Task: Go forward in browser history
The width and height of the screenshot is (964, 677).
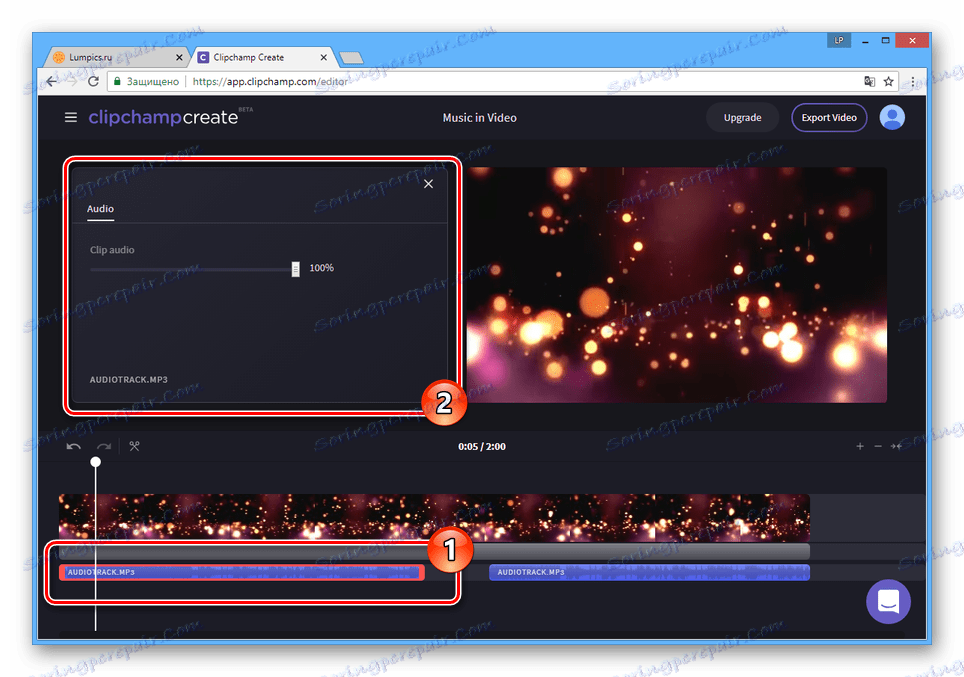Action: pos(73,81)
